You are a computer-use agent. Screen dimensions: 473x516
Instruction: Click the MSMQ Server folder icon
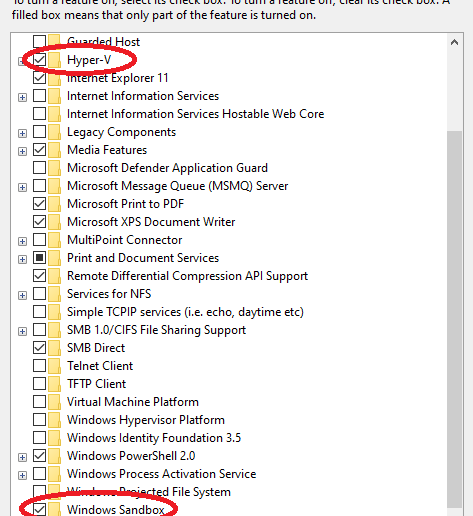(x=55, y=186)
